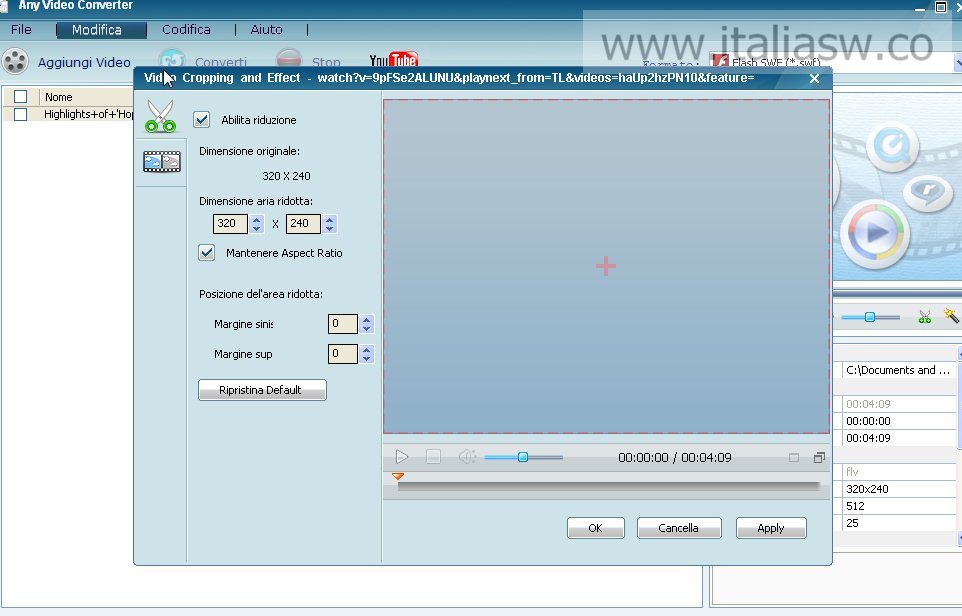Click the video seek bar track
This screenshot has width=962, height=616.
click(x=608, y=487)
